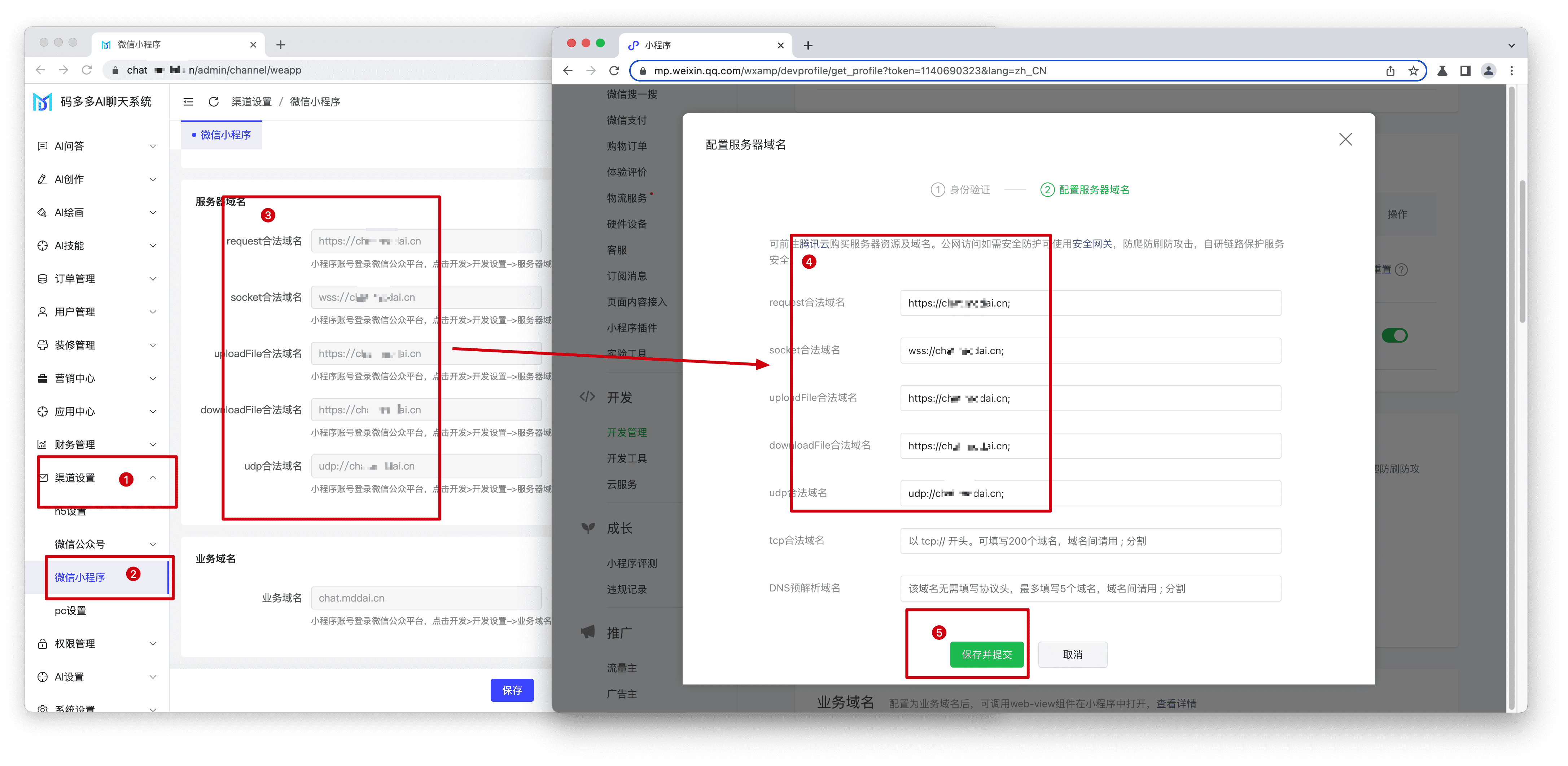Image resolution: width=1568 pixels, height=766 pixels.
Task: Go back in the admin browser window
Action: pyautogui.click(x=40, y=70)
